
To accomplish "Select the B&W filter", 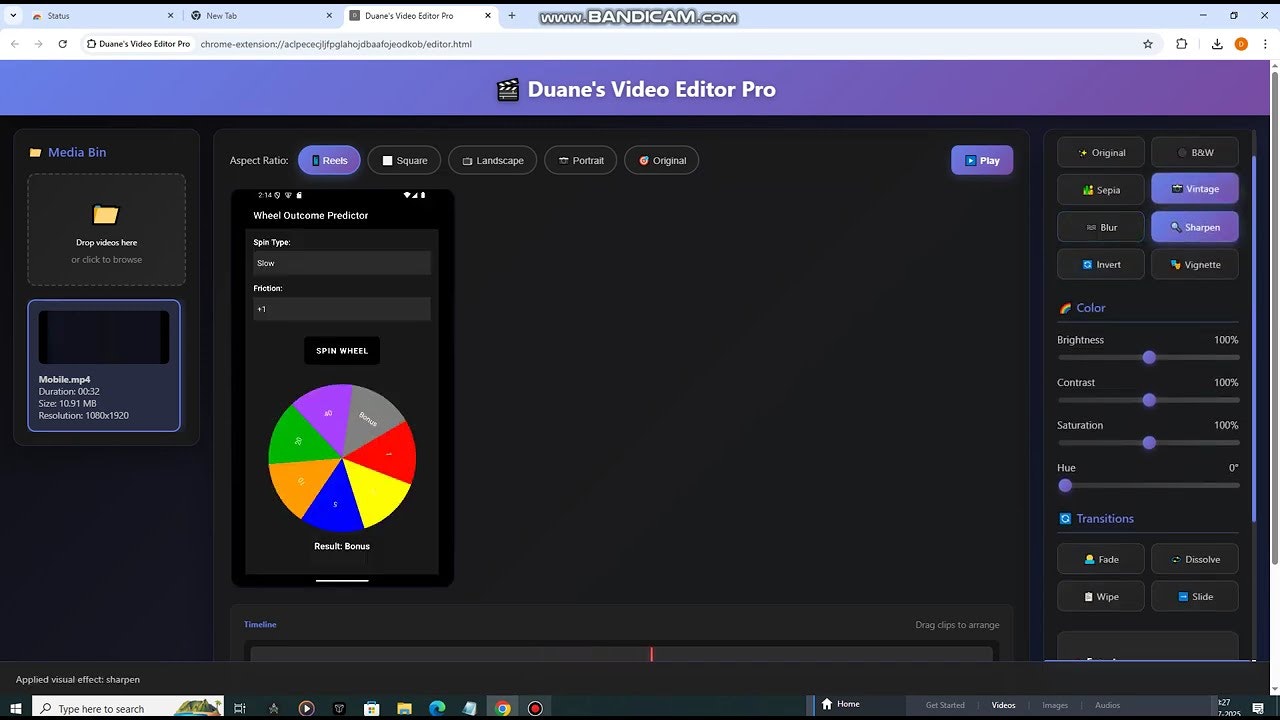I will coord(1195,152).
